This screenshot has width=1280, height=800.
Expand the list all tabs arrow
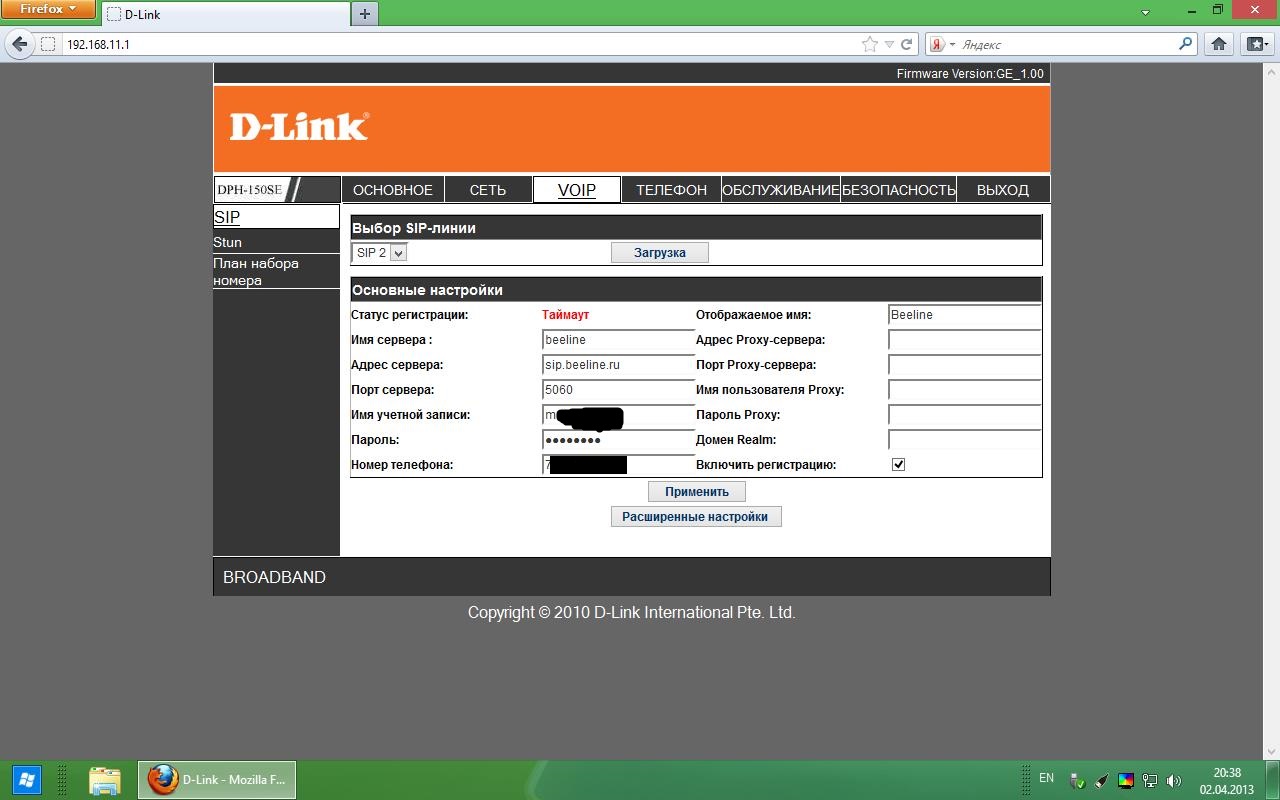tap(1146, 13)
